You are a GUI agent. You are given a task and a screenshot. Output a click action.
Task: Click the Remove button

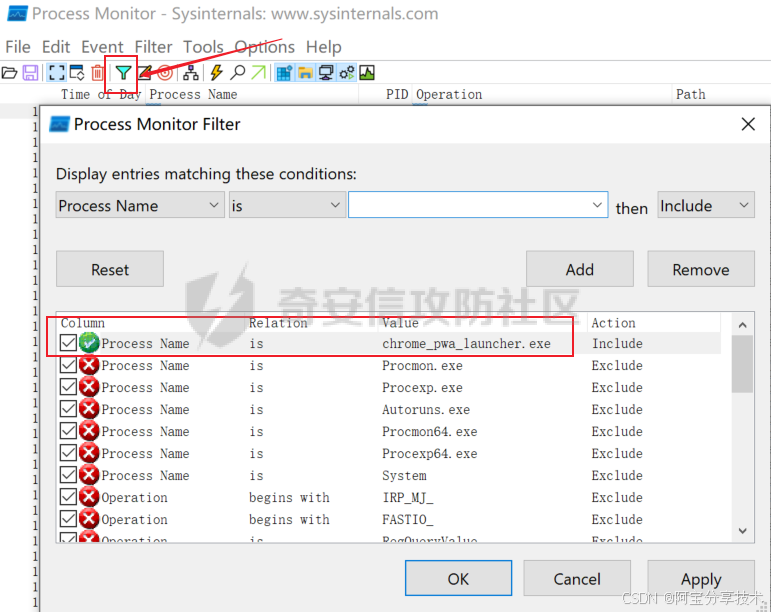(x=701, y=269)
